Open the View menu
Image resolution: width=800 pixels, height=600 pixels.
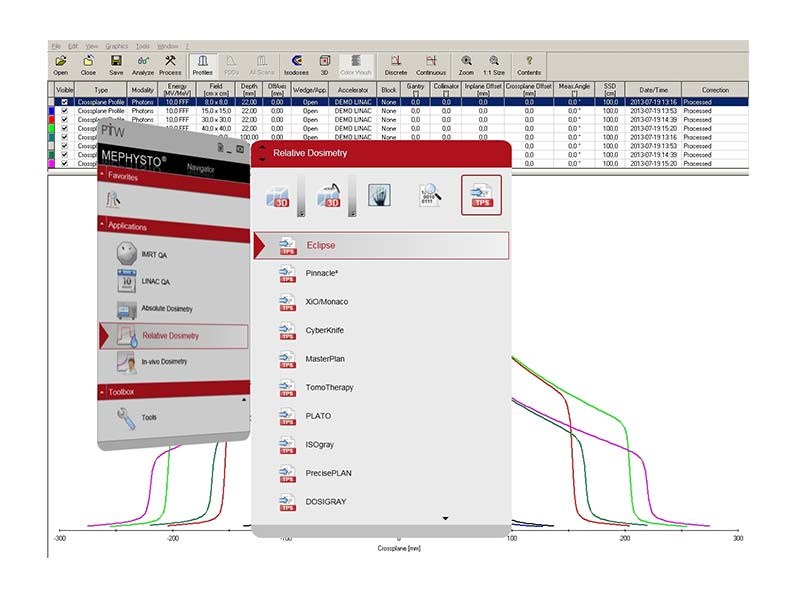coord(92,46)
